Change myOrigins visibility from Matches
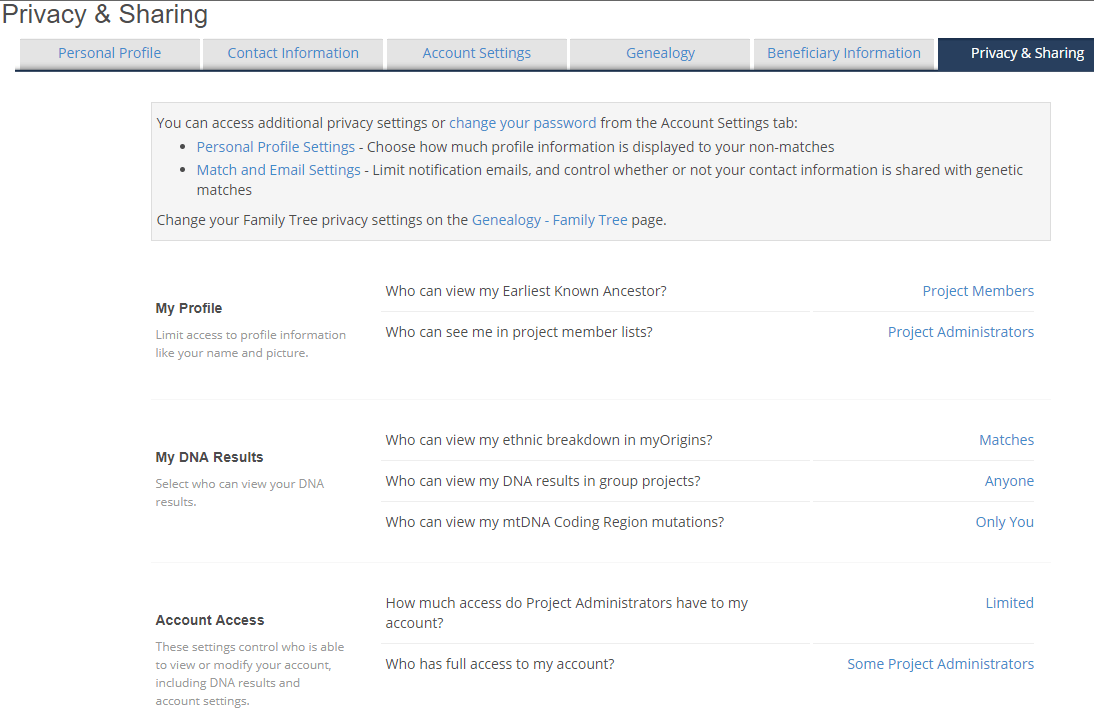The image size is (1094, 719). 1006,440
